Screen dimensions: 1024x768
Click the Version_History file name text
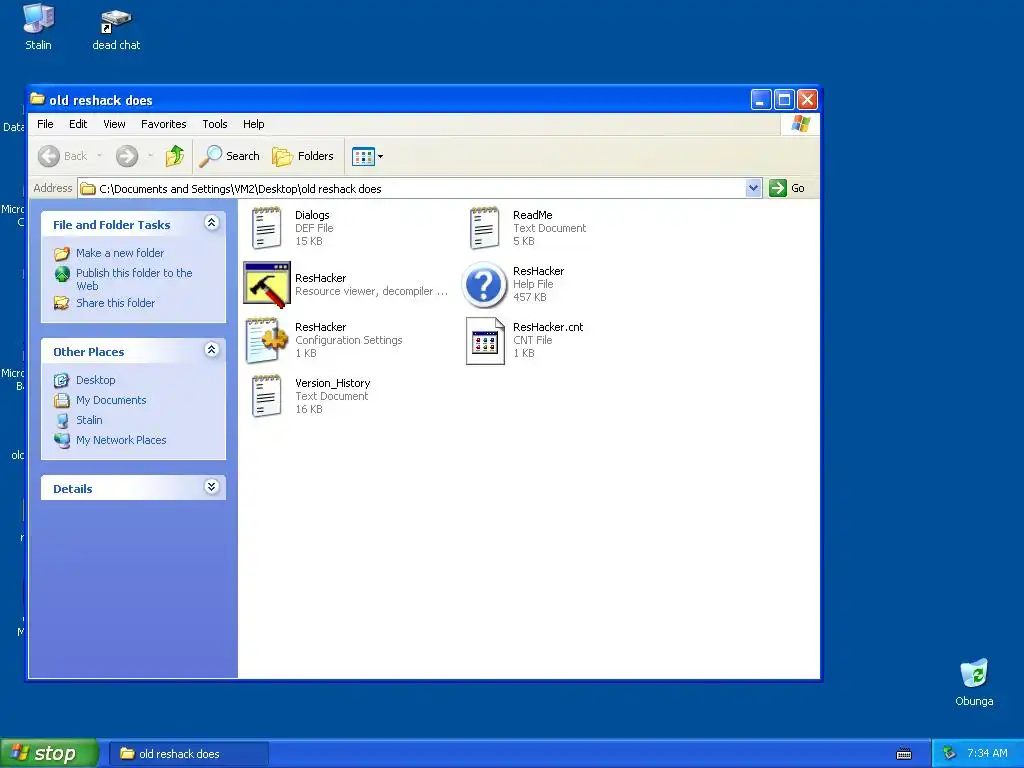tap(332, 383)
